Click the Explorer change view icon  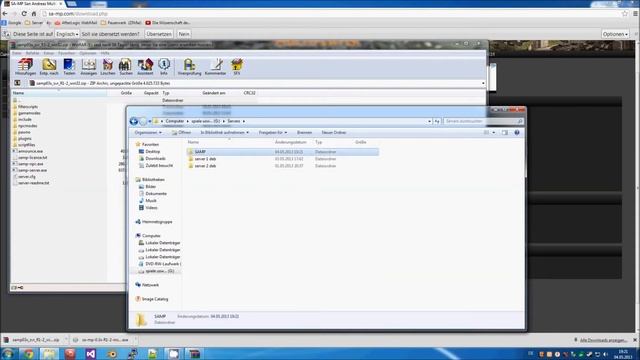coord(487,133)
